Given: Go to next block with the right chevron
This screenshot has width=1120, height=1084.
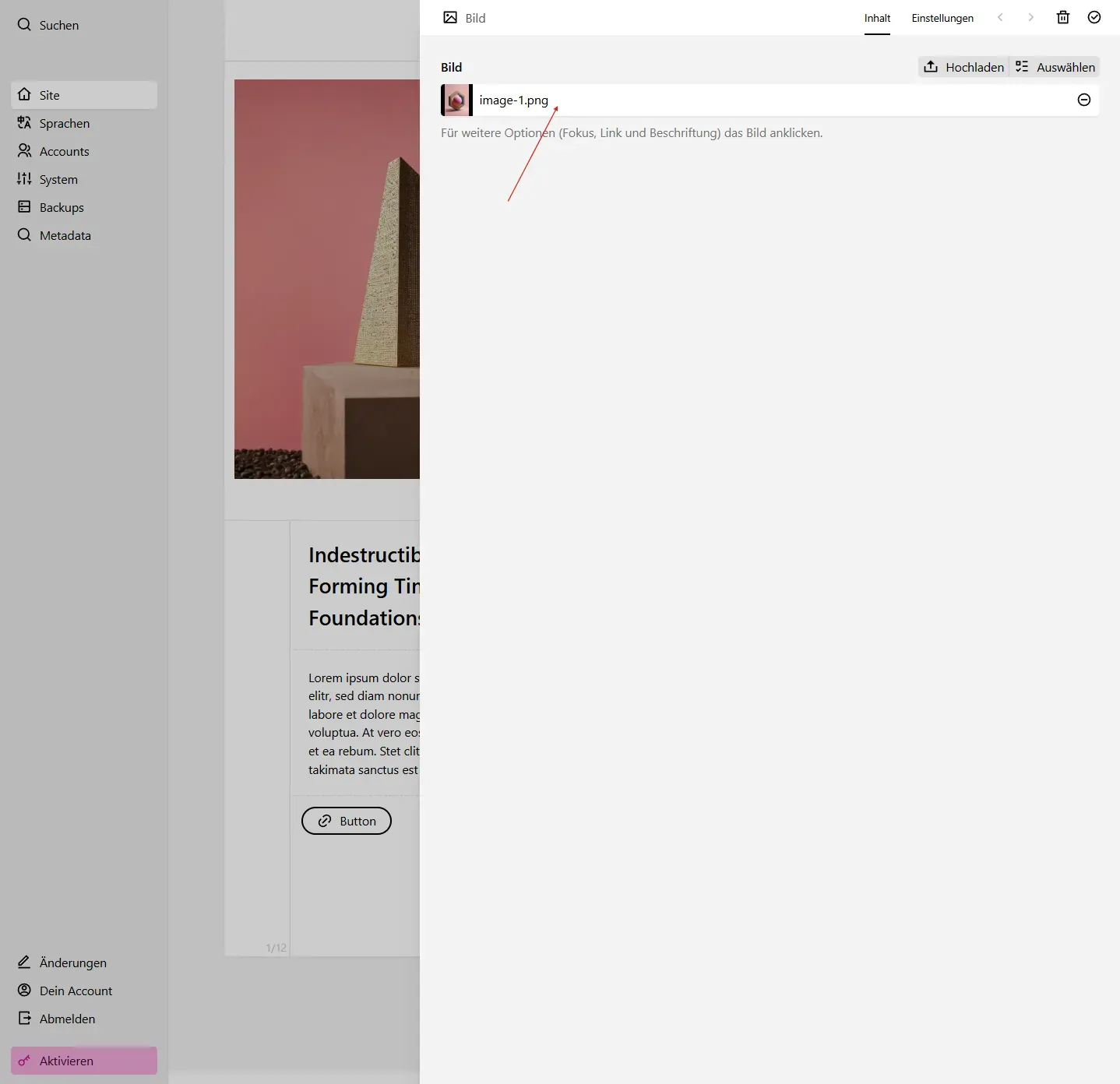Looking at the screenshot, I should point(1030,17).
